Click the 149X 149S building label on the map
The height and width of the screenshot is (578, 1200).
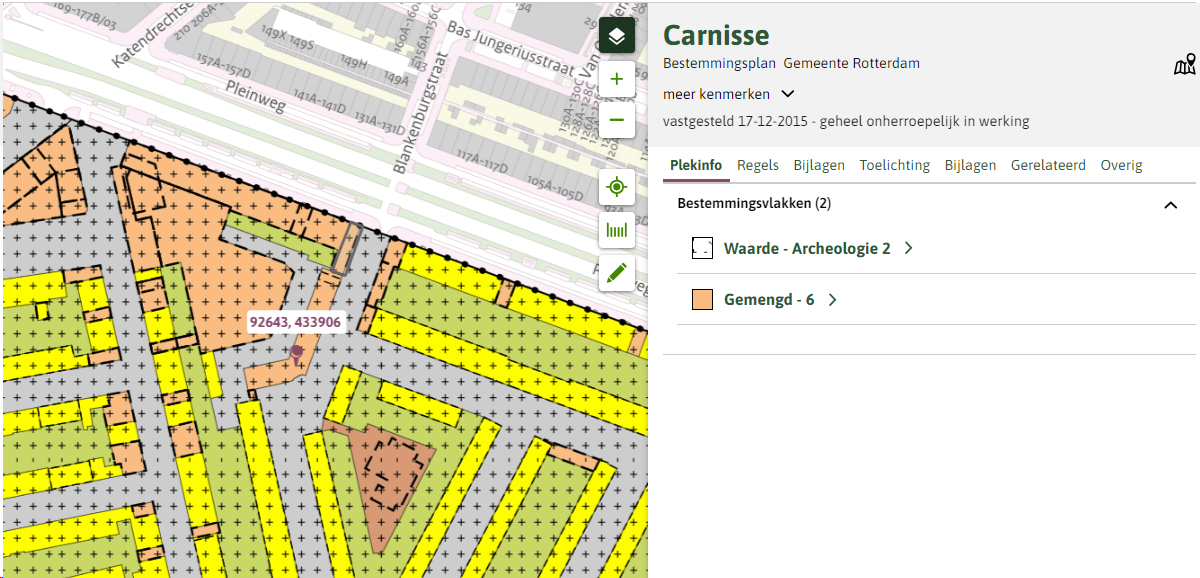pos(288,40)
